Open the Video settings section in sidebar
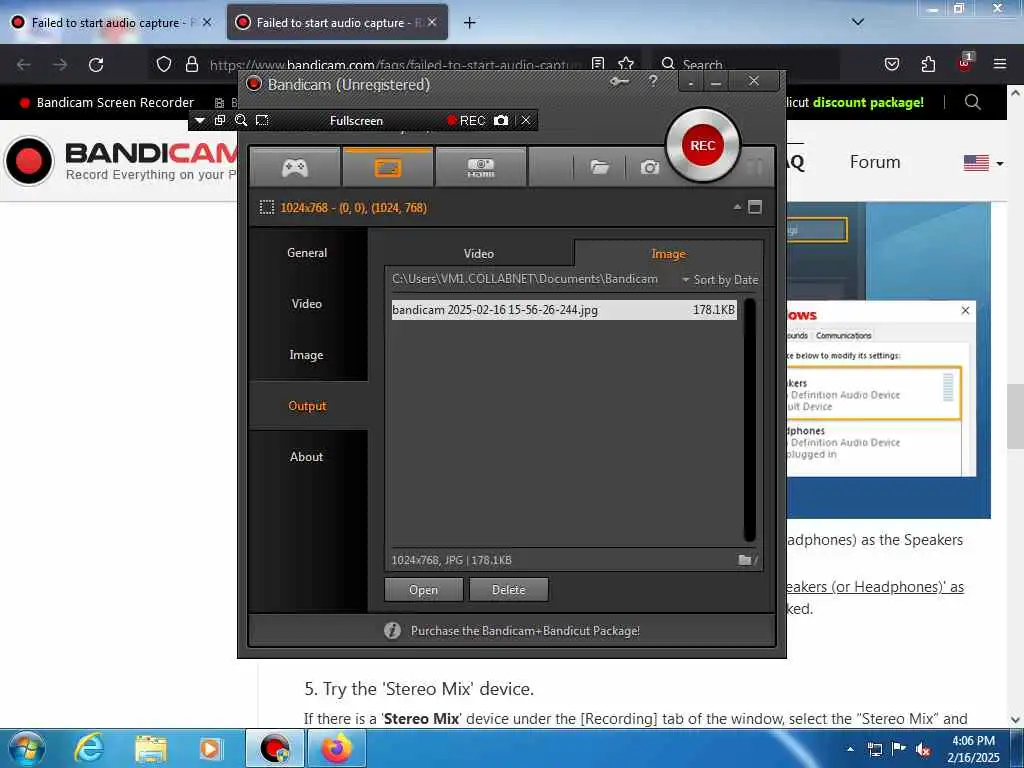 click(x=307, y=304)
